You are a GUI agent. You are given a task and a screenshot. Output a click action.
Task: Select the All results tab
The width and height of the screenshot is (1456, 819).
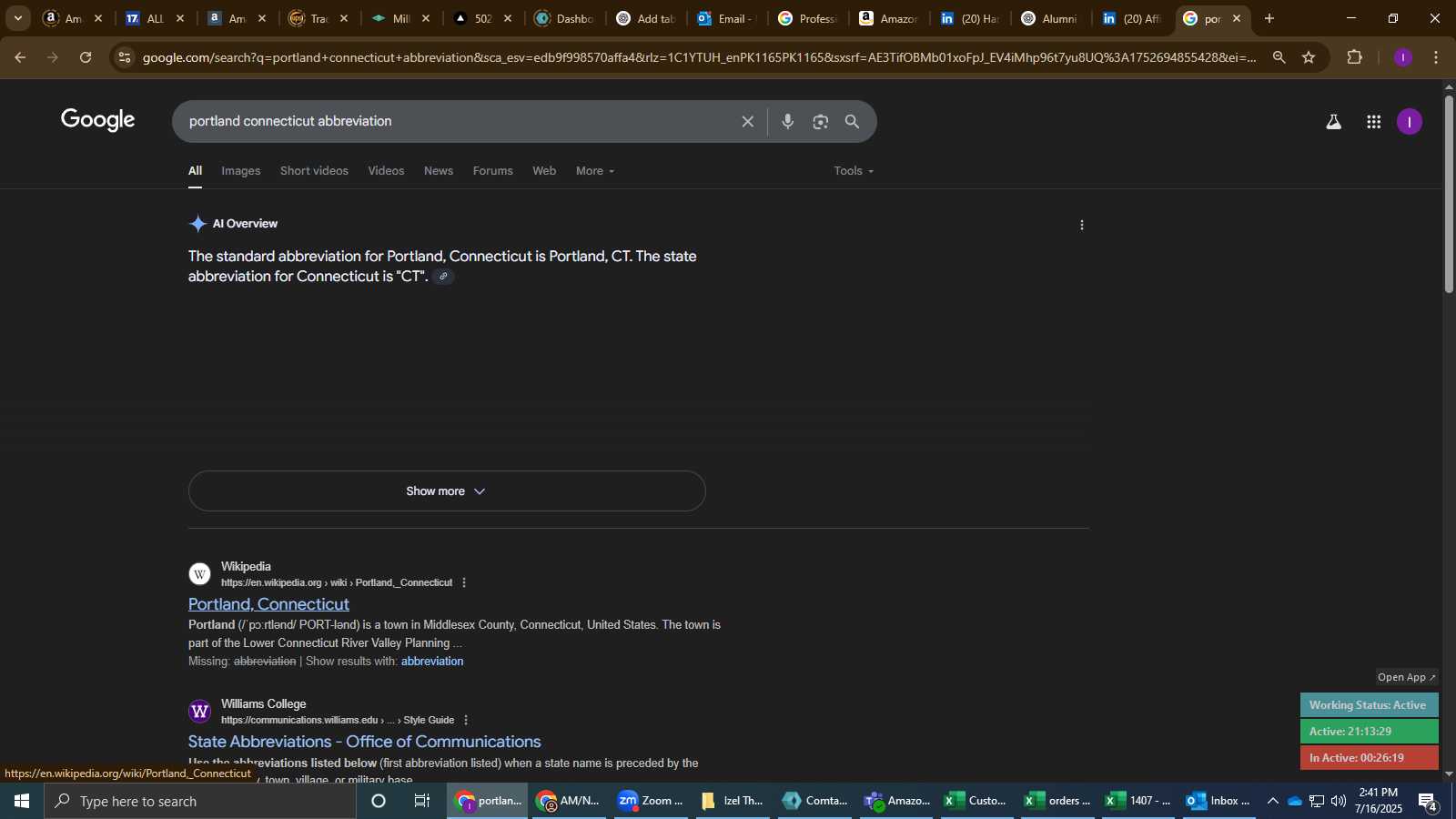point(195,171)
